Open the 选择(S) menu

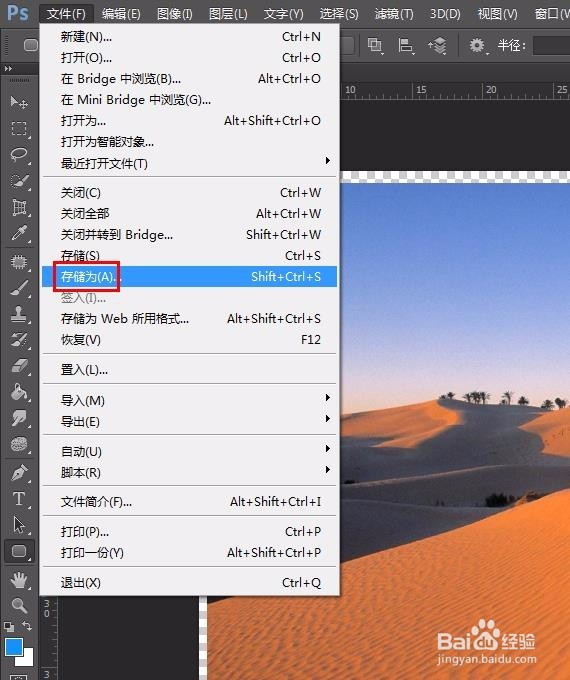[339, 14]
